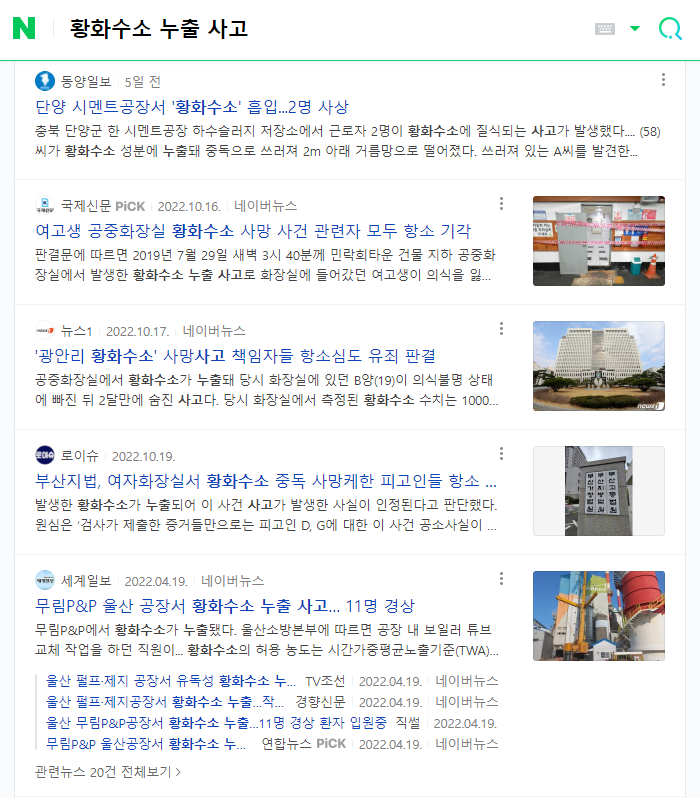This screenshot has height=798, width=700.
Task: Click 네이버뉴스 link next to 뉴스1 date
Action: pos(214,331)
